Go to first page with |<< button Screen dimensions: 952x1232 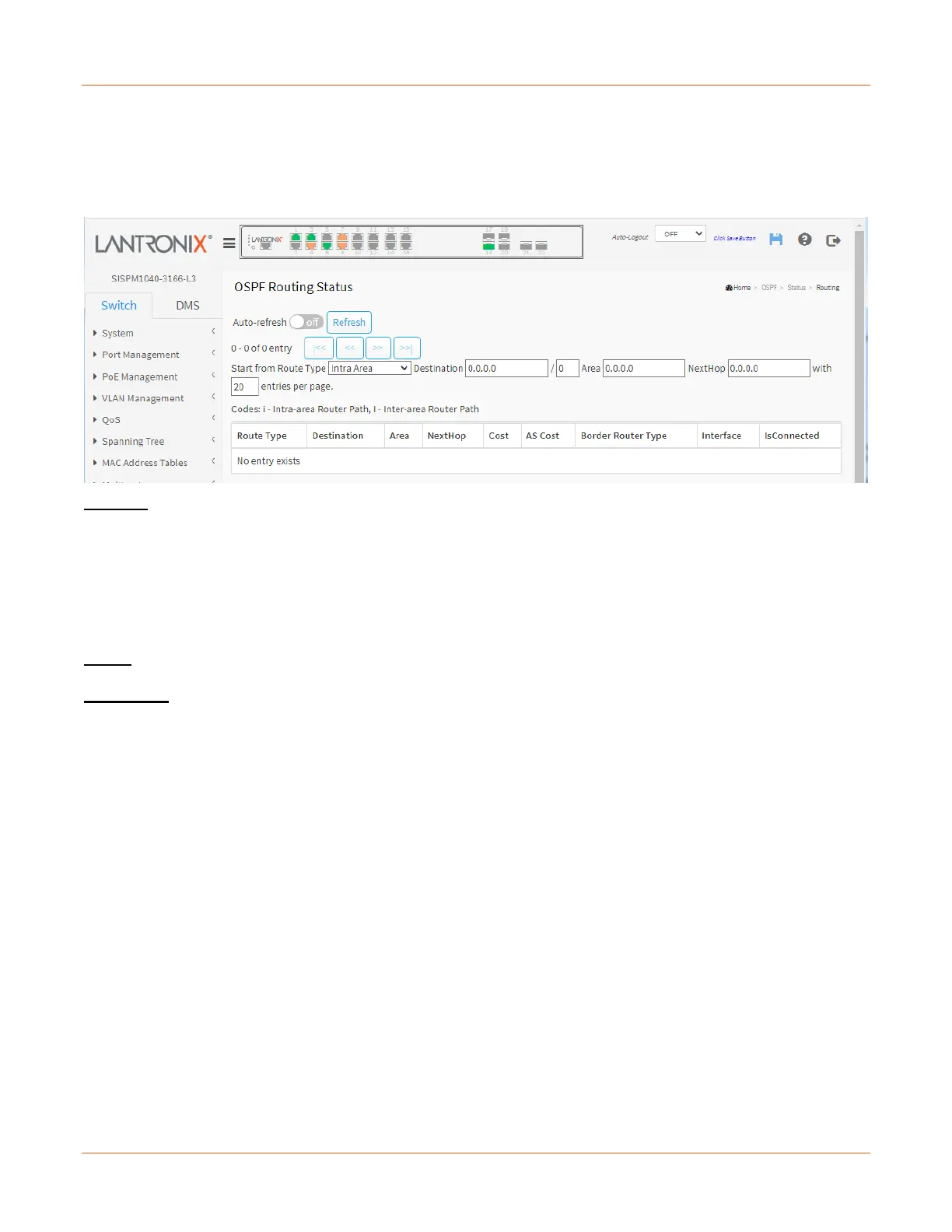coord(319,348)
